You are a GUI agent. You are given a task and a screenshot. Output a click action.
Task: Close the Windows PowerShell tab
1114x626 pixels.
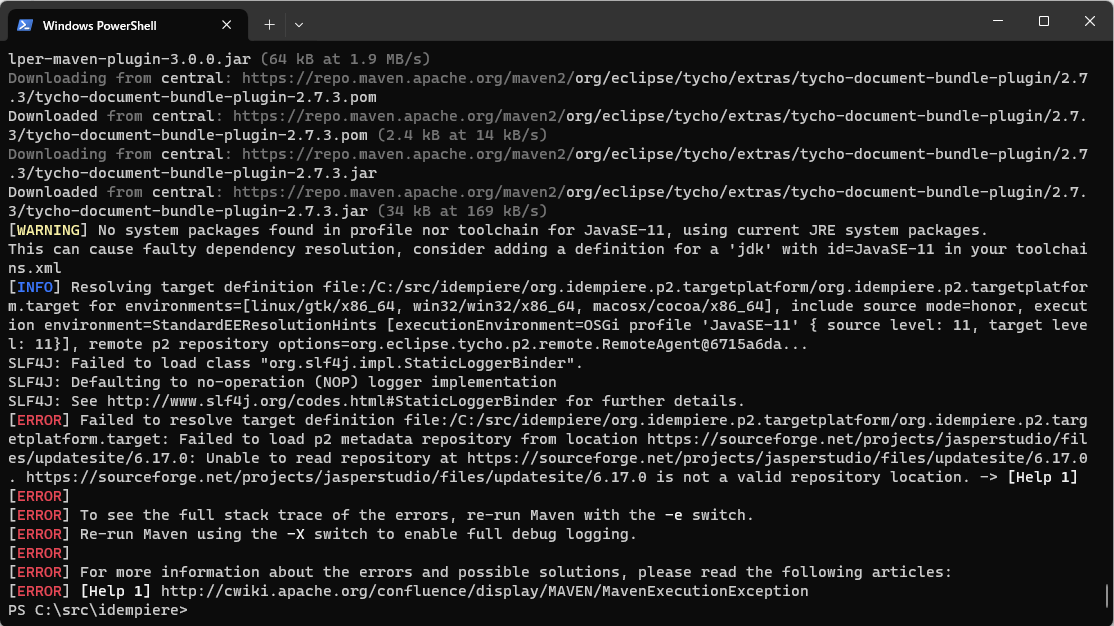click(227, 25)
